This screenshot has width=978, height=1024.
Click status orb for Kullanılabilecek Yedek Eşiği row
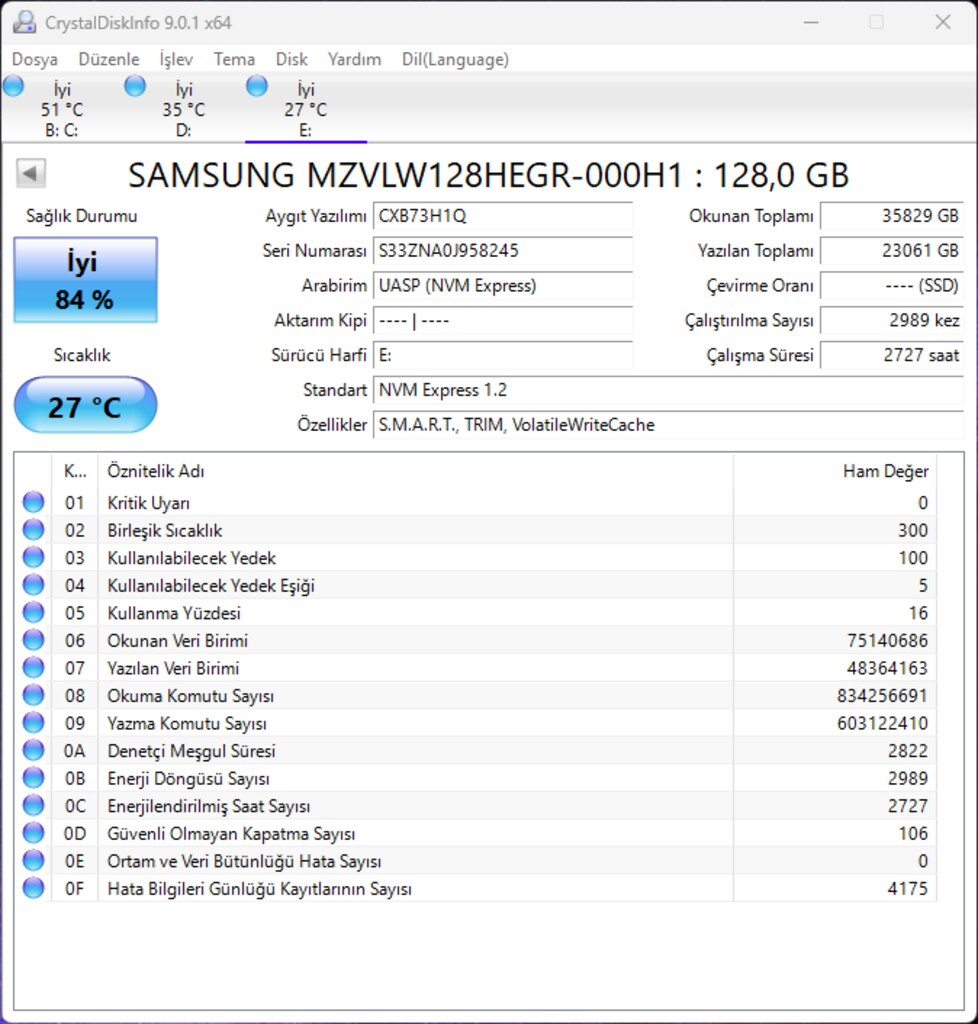point(33,584)
